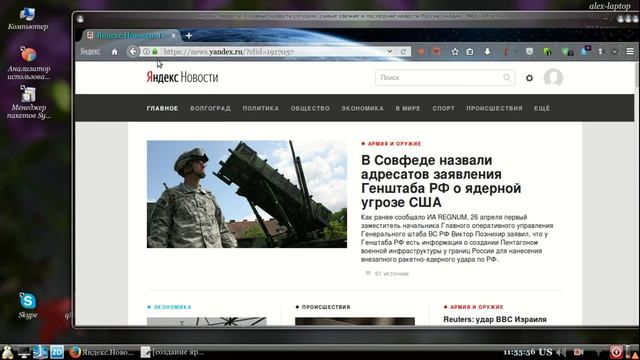
Task: Expand the ЕЩЁ navigation menu
Action: (x=542, y=109)
